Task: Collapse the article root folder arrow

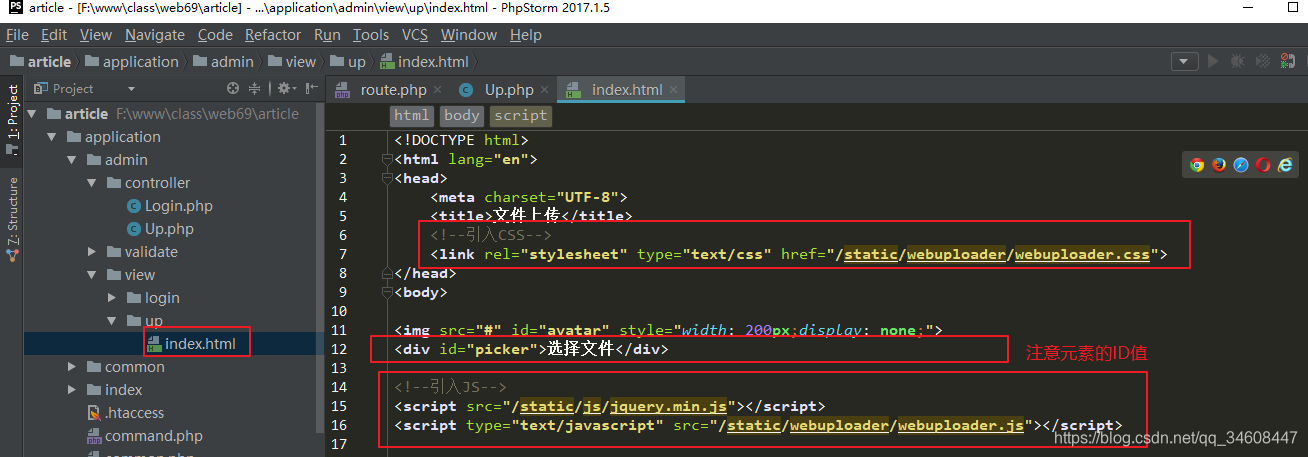Action: [x=32, y=114]
